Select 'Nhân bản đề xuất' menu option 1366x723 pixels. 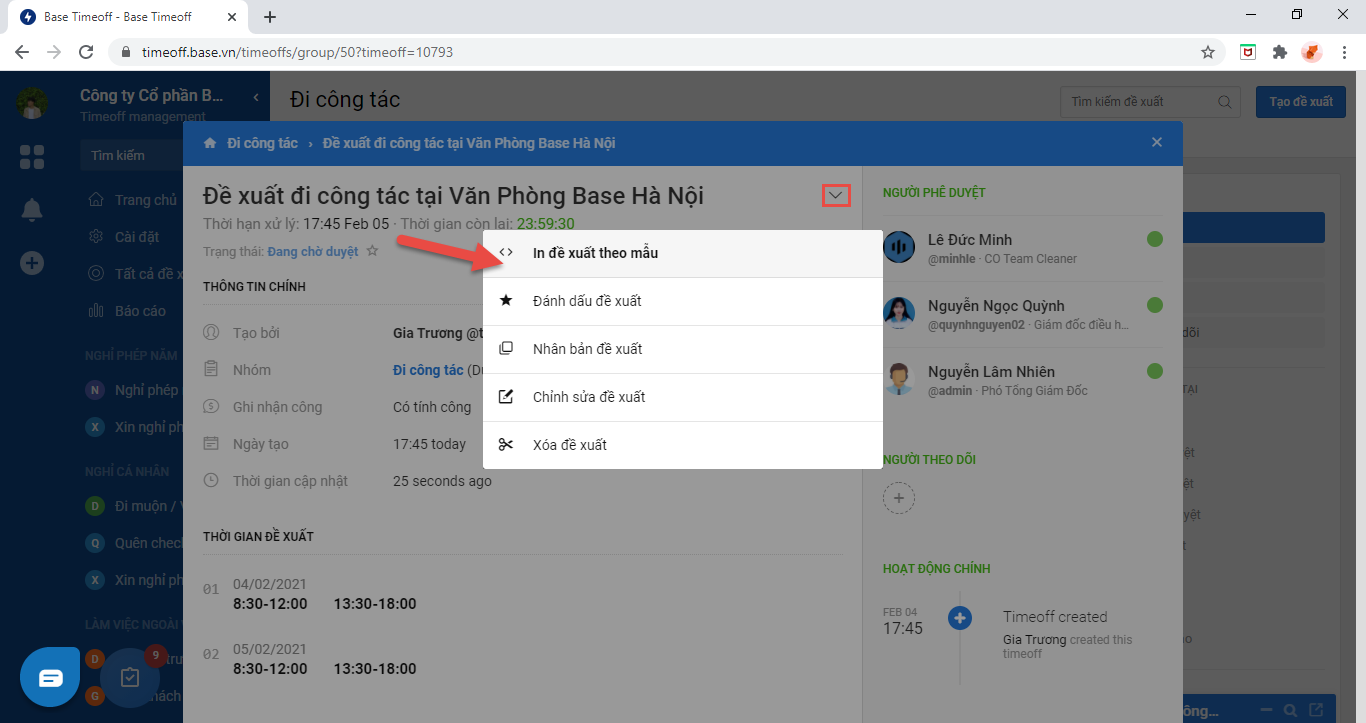pyautogui.click(x=682, y=349)
